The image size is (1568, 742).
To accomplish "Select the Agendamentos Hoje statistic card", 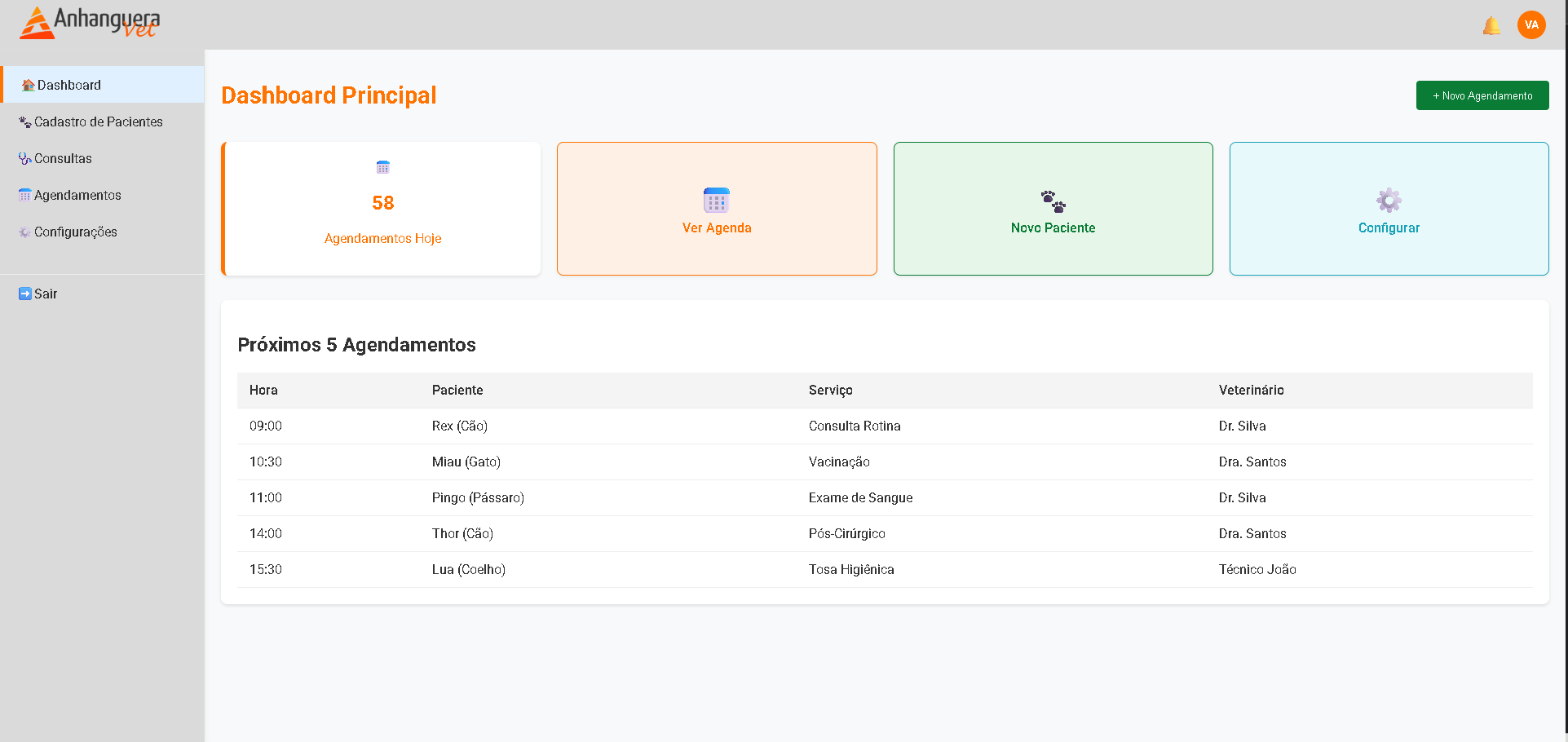I will [x=382, y=209].
